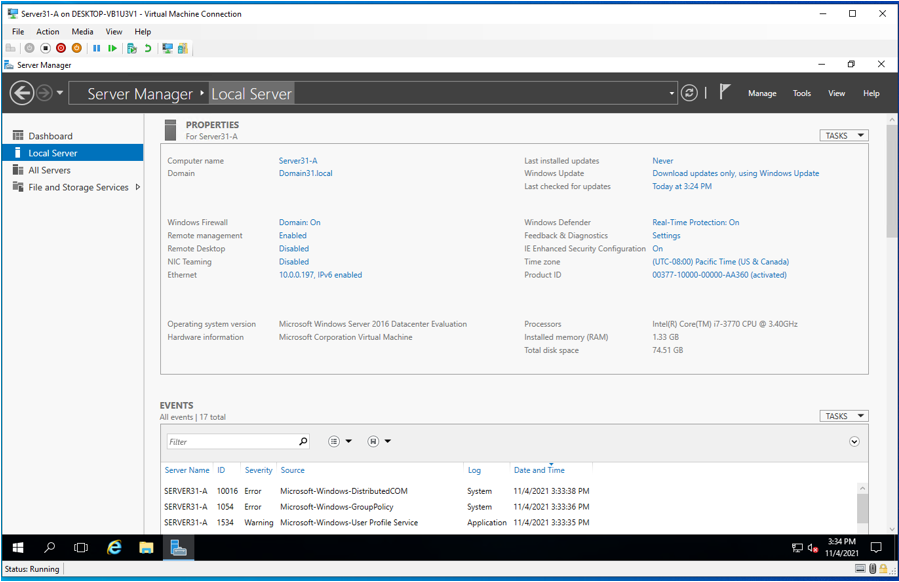
Task: Click the Events list scrollbar
Action: (x=862, y=507)
